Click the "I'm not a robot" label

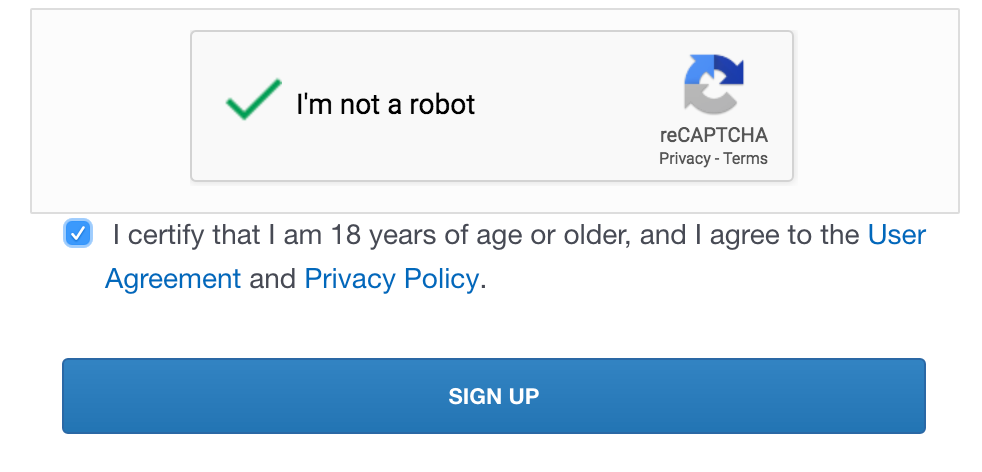385,104
